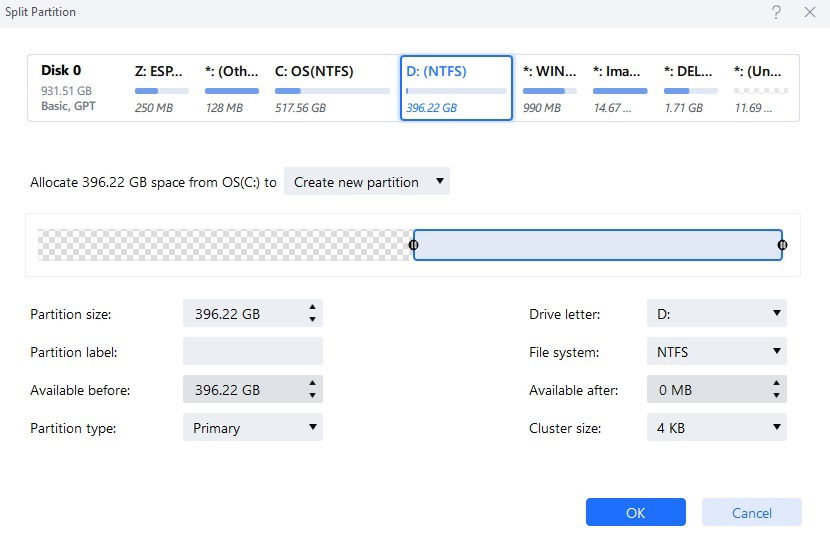Open the Drive letter D: dropdown

pyautogui.click(x=717, y=313)
